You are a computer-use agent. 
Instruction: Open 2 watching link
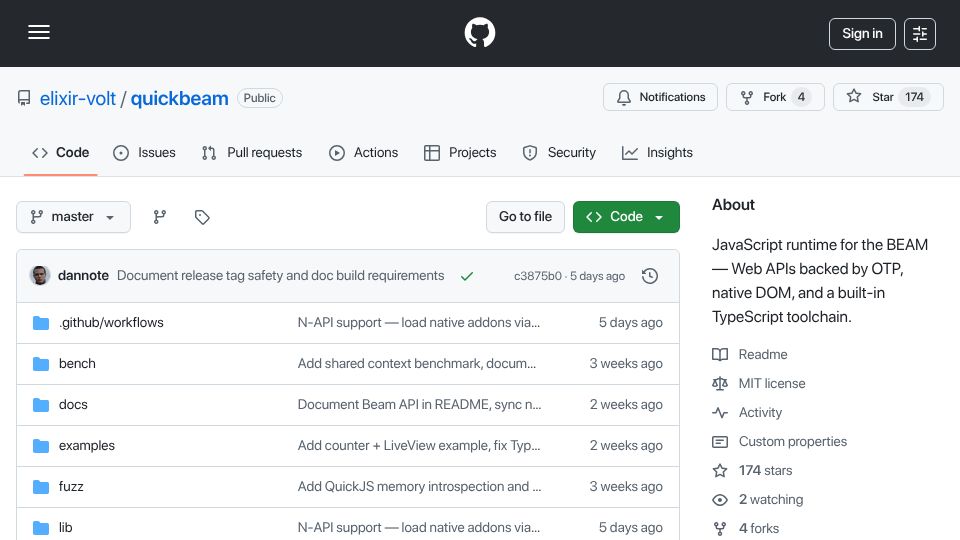(771, 500)
